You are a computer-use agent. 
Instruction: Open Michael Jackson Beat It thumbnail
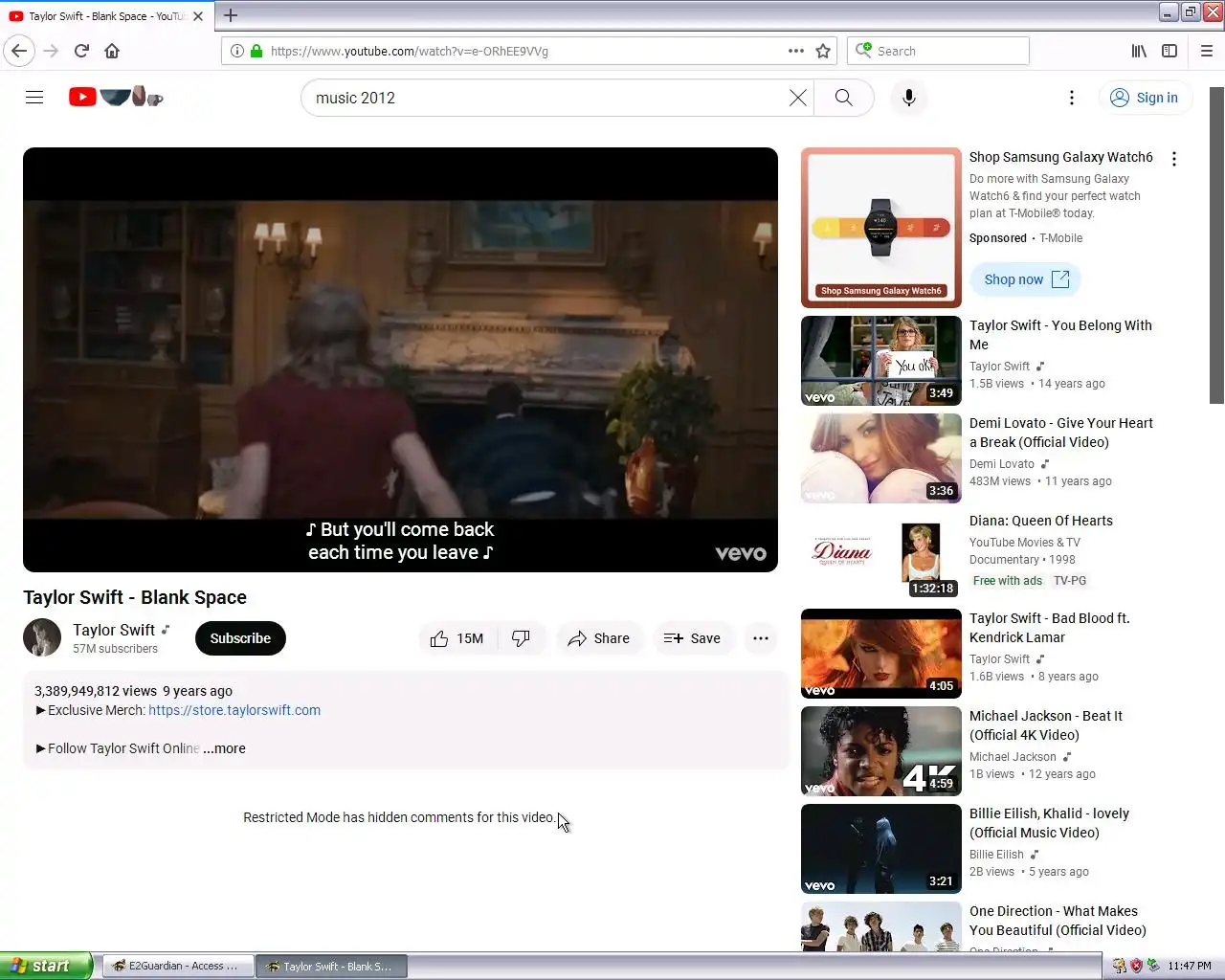pos(881,751)
